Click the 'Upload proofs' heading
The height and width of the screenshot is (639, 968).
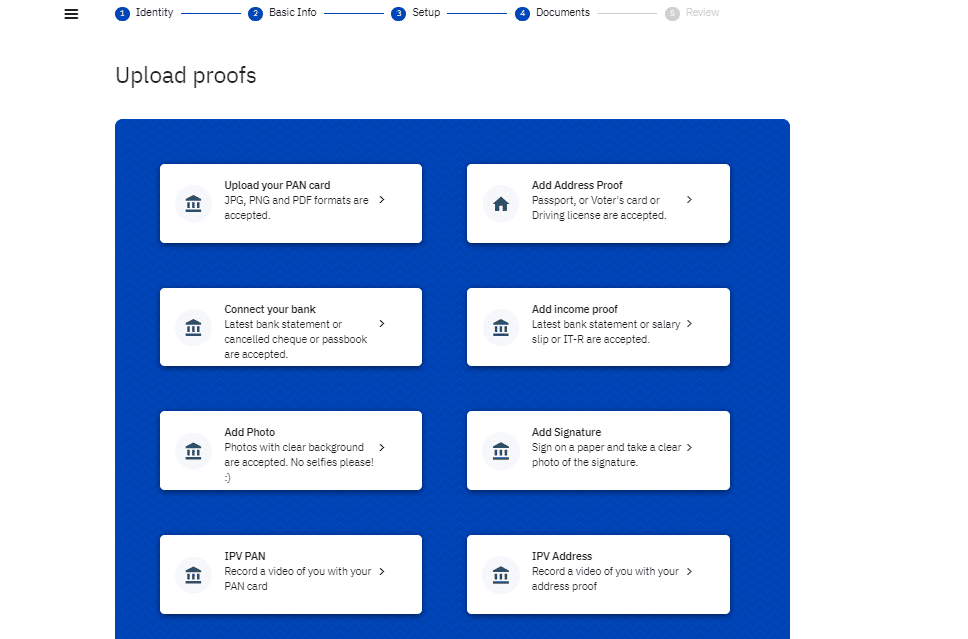[x=186, y=75]
